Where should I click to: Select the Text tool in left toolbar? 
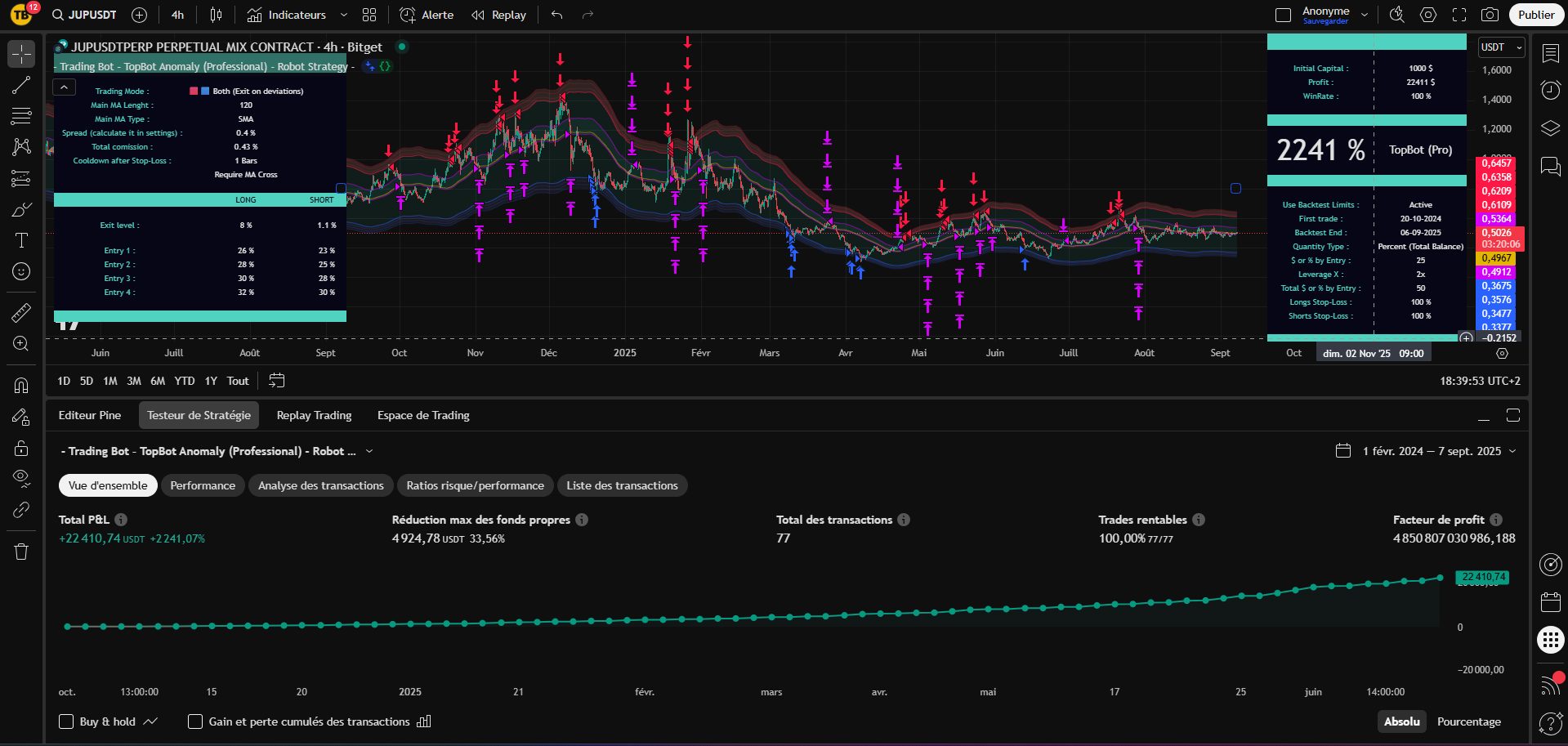tap(21, 240)
